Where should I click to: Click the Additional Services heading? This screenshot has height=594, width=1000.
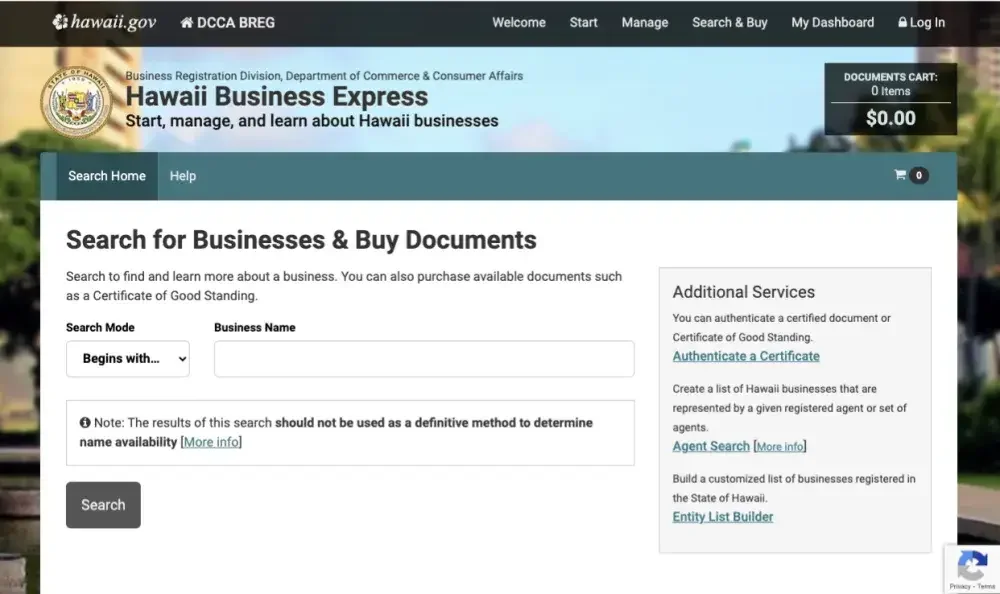(x=744, y=292)
